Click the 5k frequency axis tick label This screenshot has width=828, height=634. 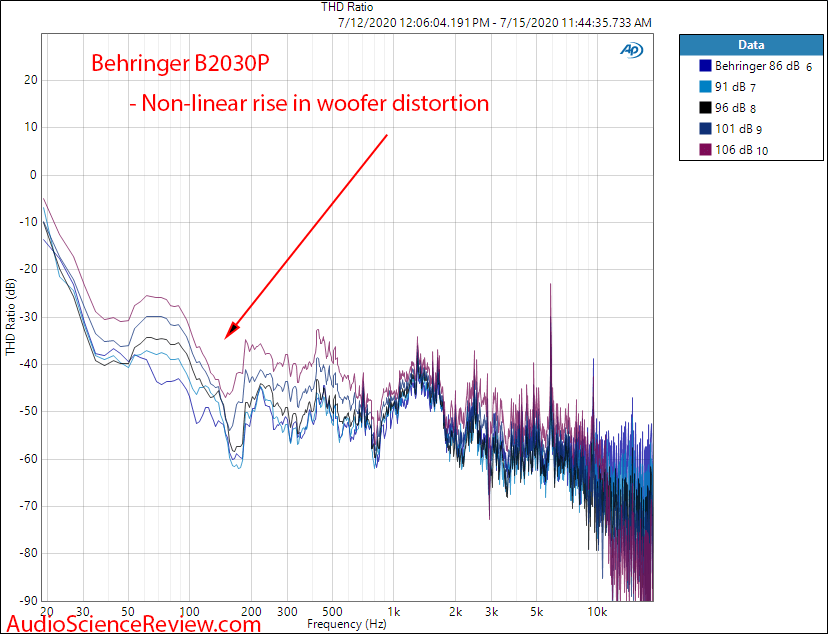[x=537, y=612]
